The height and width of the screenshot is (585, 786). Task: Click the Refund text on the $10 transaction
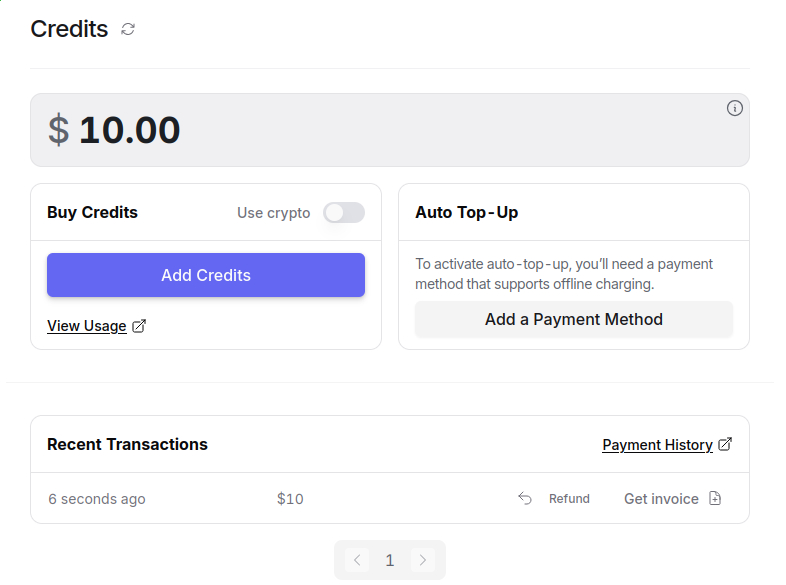click(569, 498)
